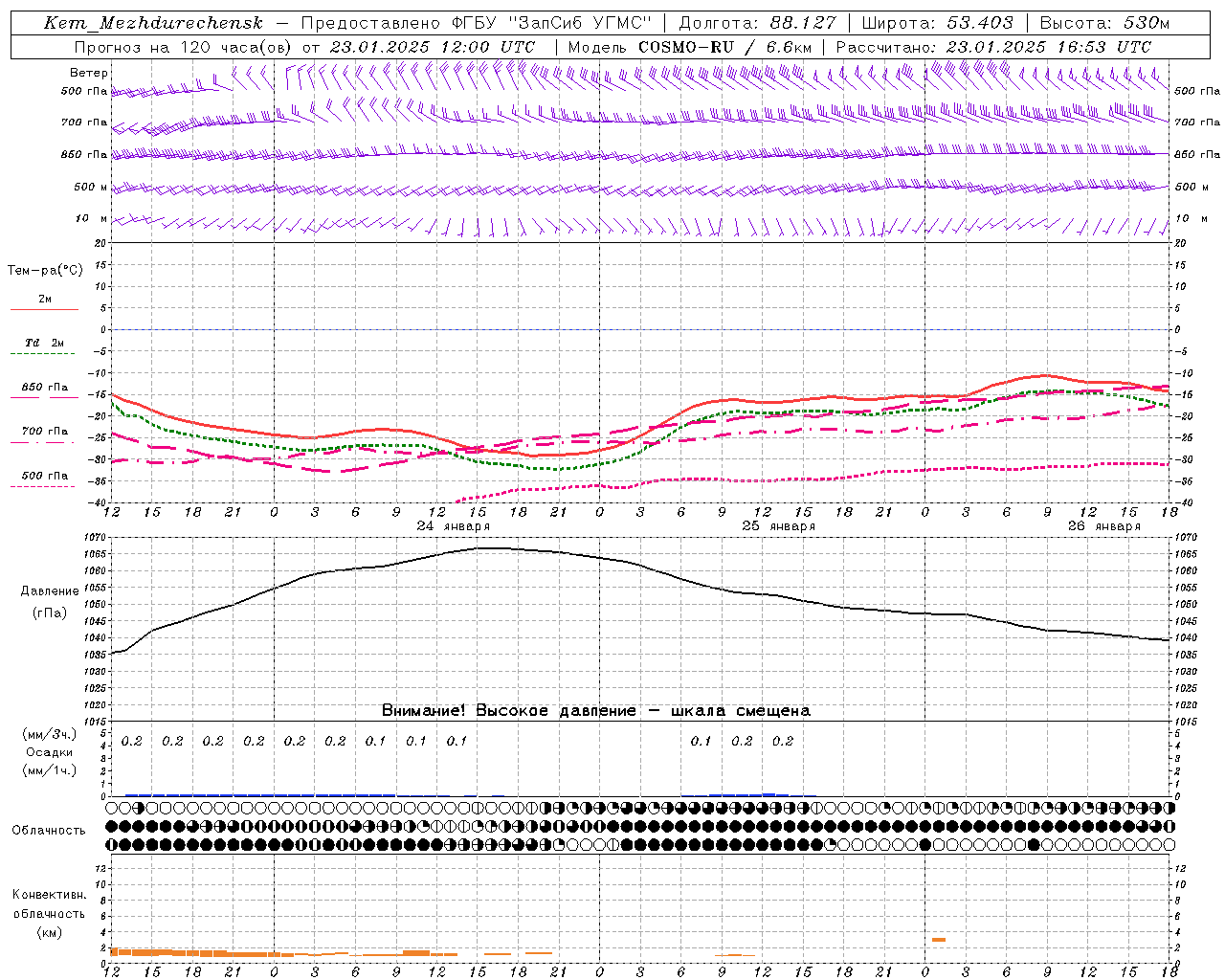Click the Ветер panel label
Screen dimensions: 1225x980
[89, 73]
